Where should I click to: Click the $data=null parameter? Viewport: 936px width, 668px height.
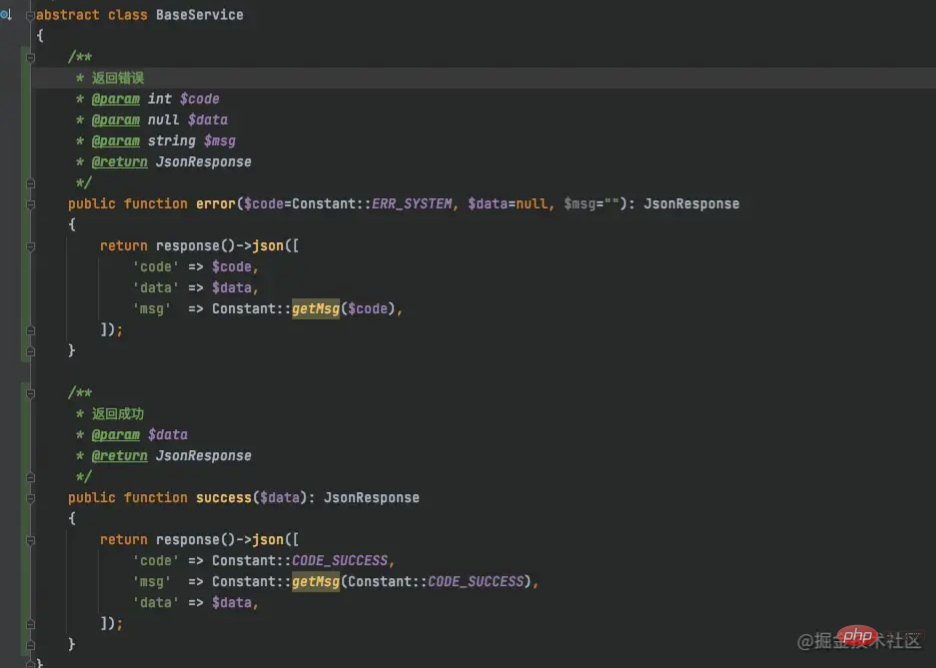507,204
